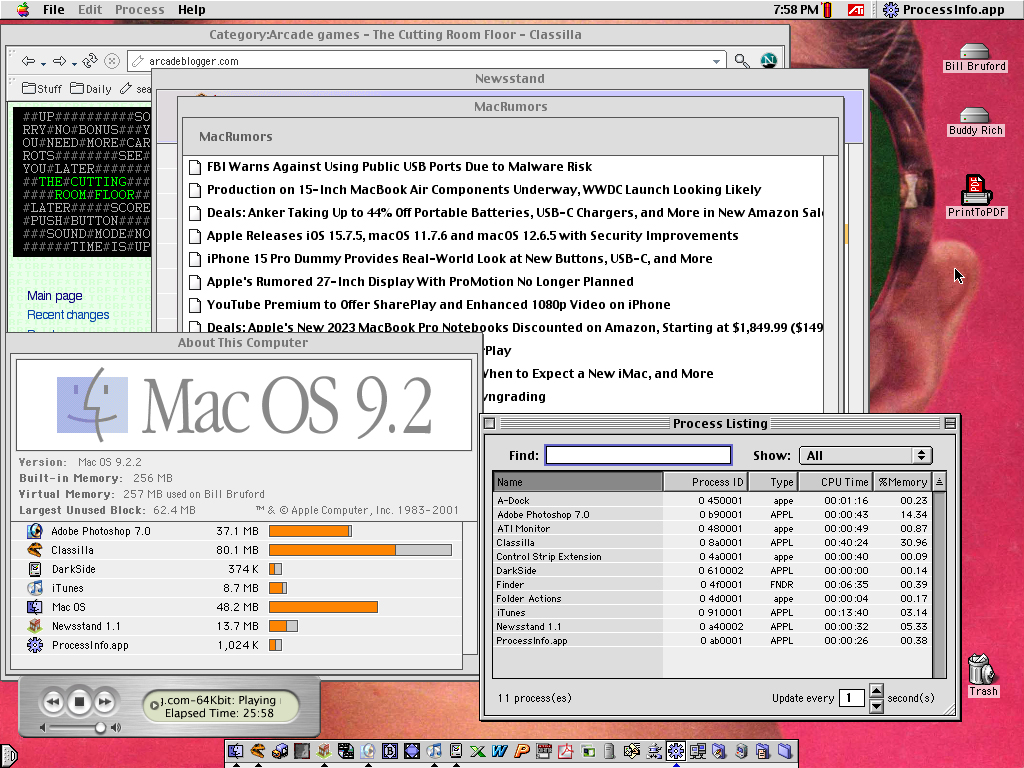Open the Show All popup menu

pyautogui.click(x=866, y=455)
